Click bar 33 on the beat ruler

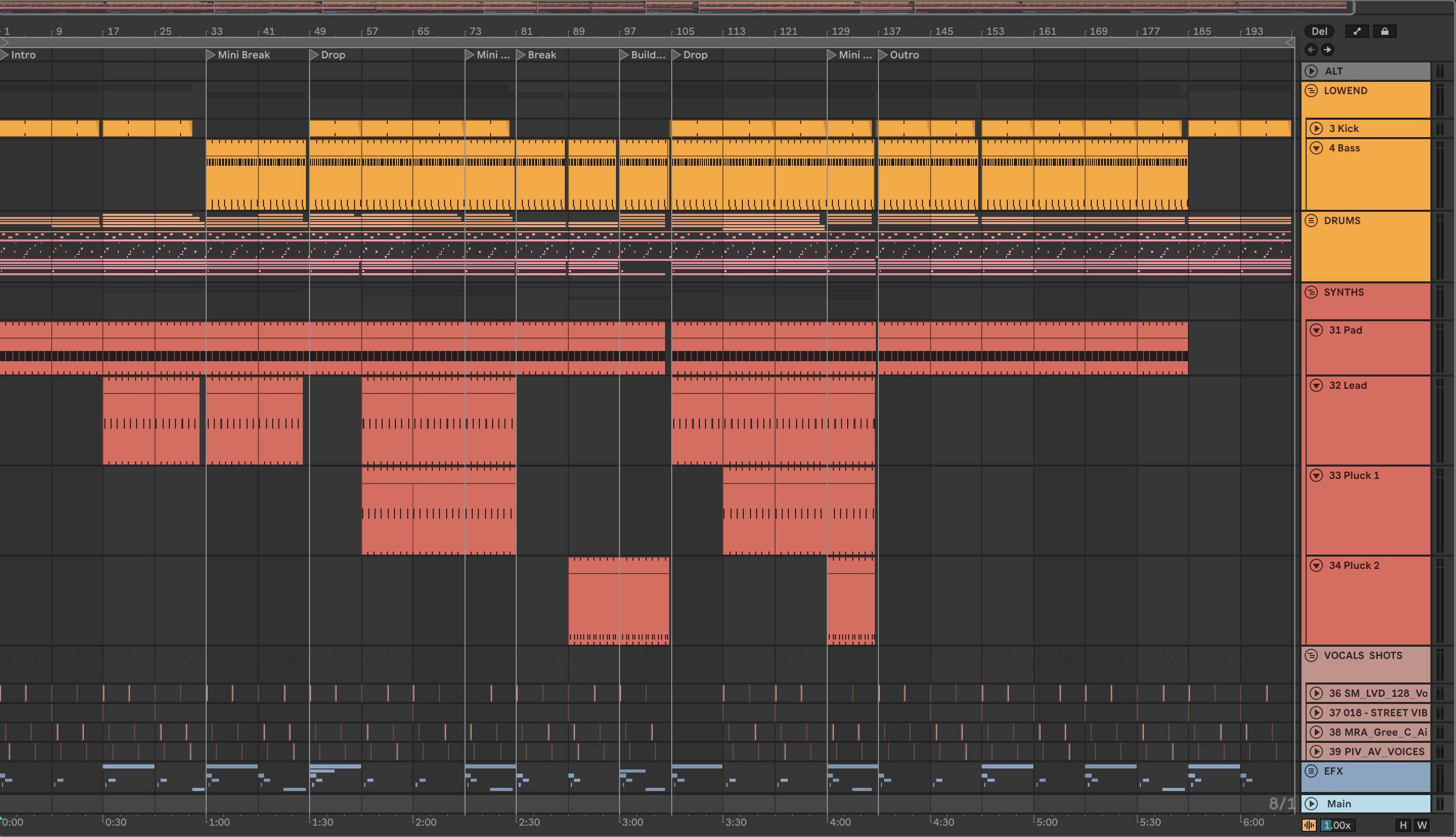coord(216,32)
